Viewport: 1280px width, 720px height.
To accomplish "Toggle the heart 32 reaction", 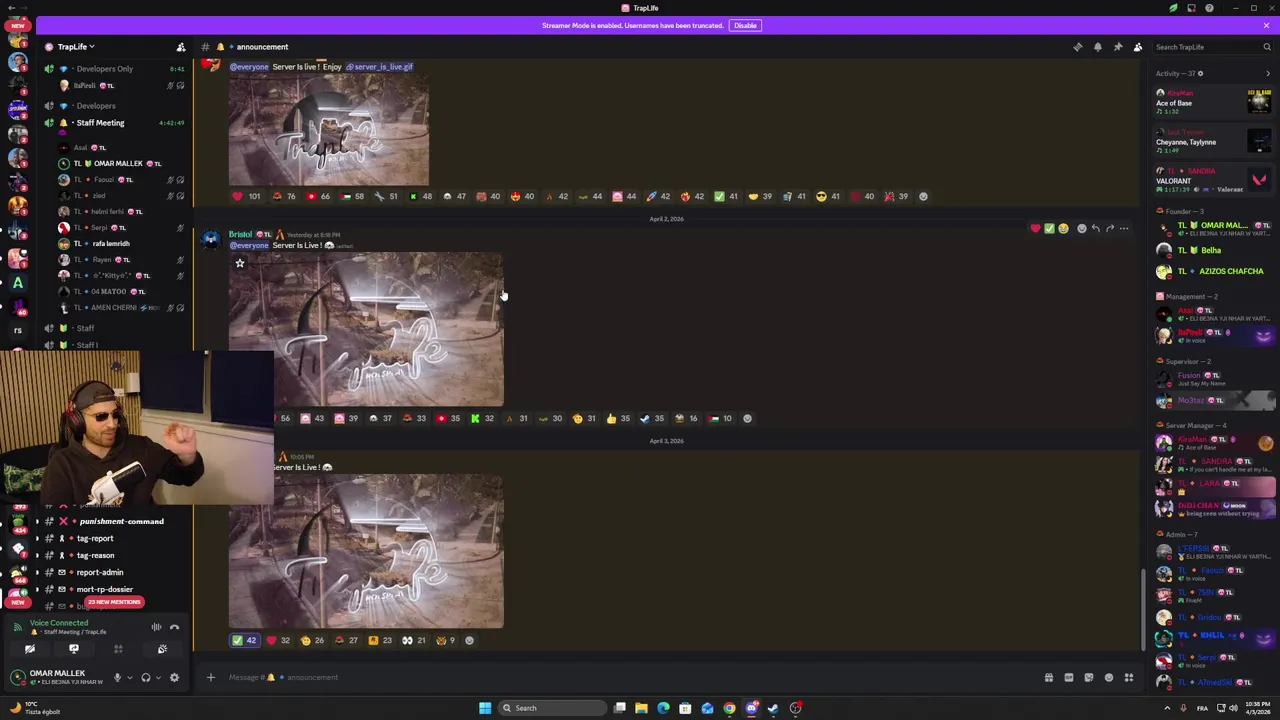I will coord(279,640).
